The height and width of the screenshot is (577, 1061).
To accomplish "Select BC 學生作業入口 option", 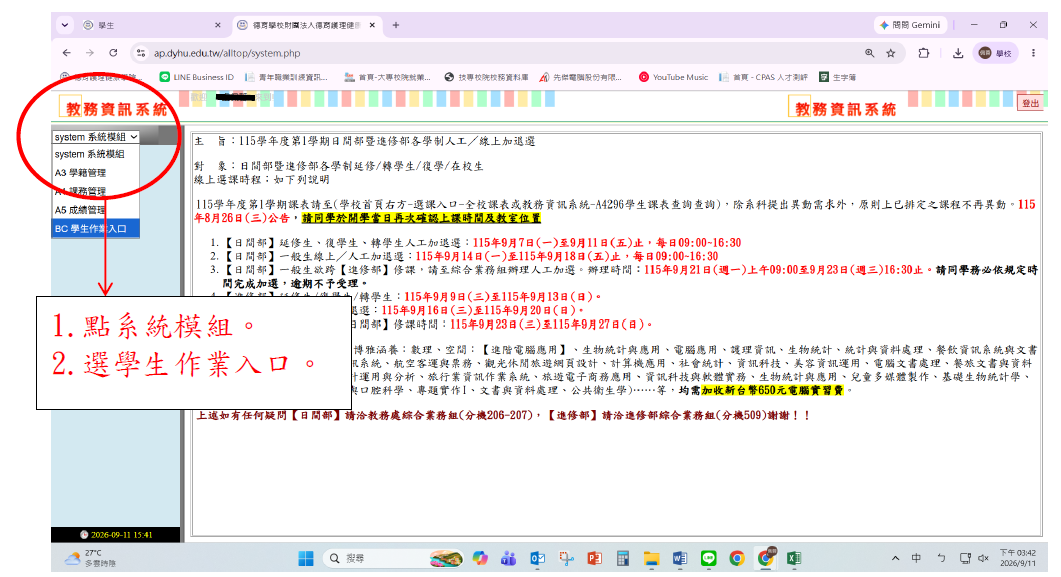I will pos(95,229).
